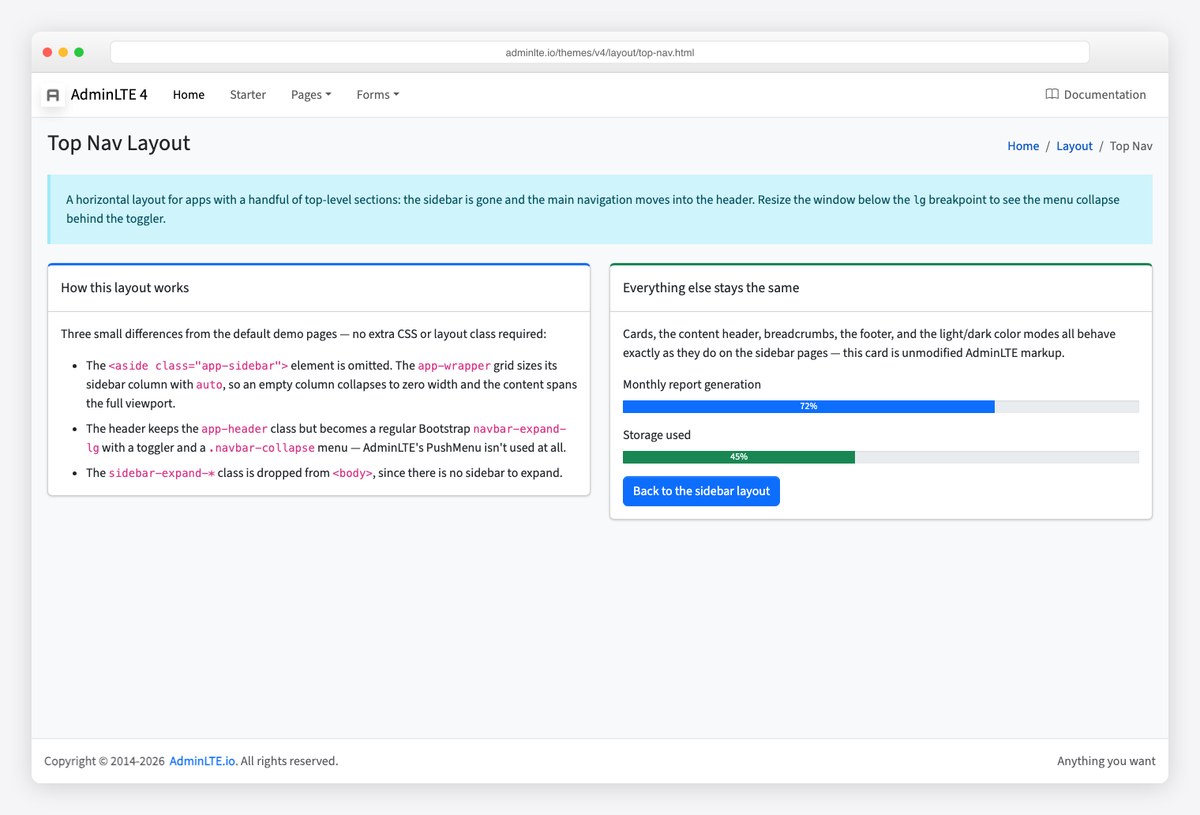This screenshot has height=815, width=1200.
Task: Expand the Pages dropdown menu
Action: click(311, 95)
